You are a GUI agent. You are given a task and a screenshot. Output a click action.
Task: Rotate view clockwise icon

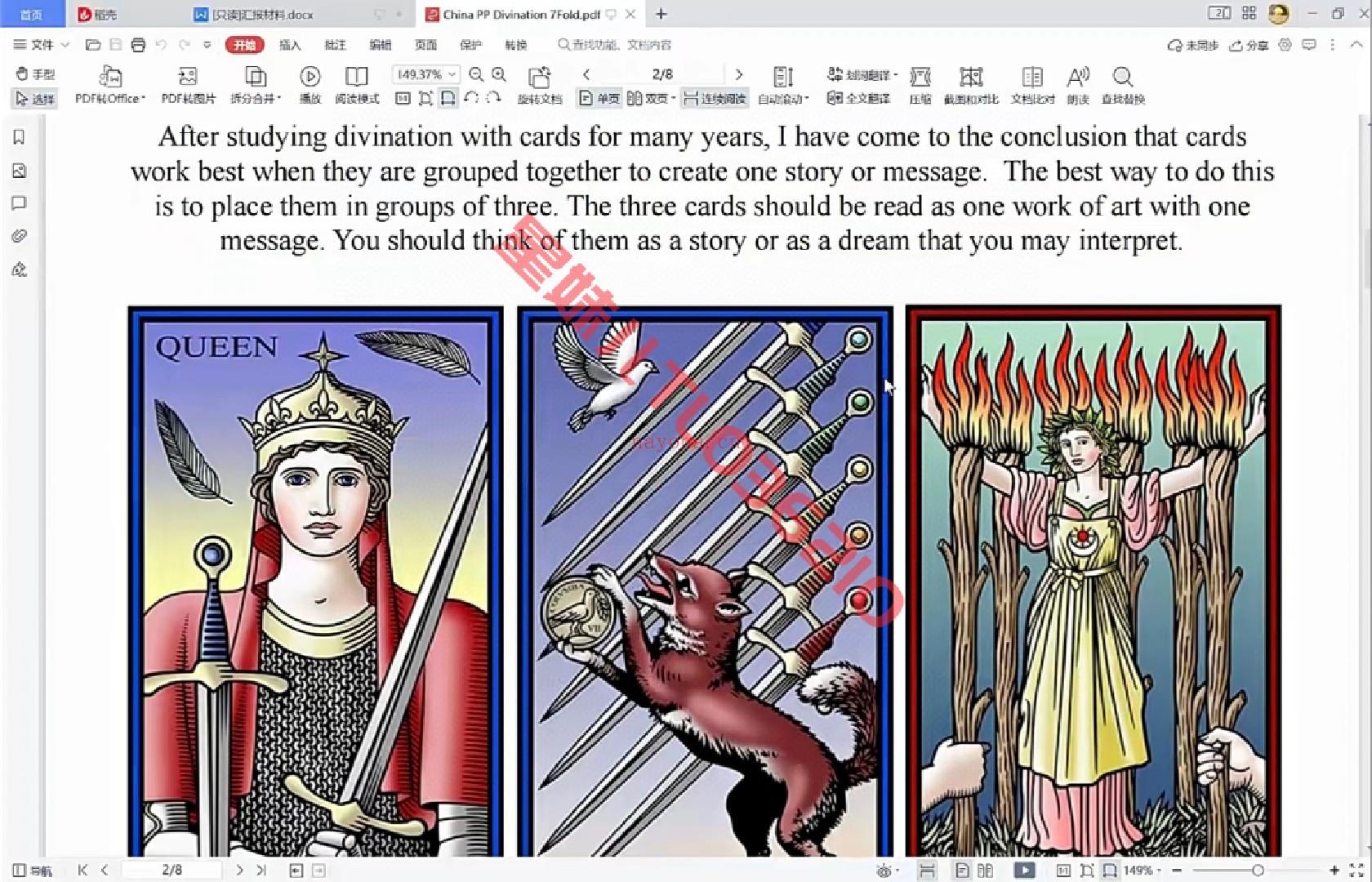pyautogui.click(x=493, y=98)
